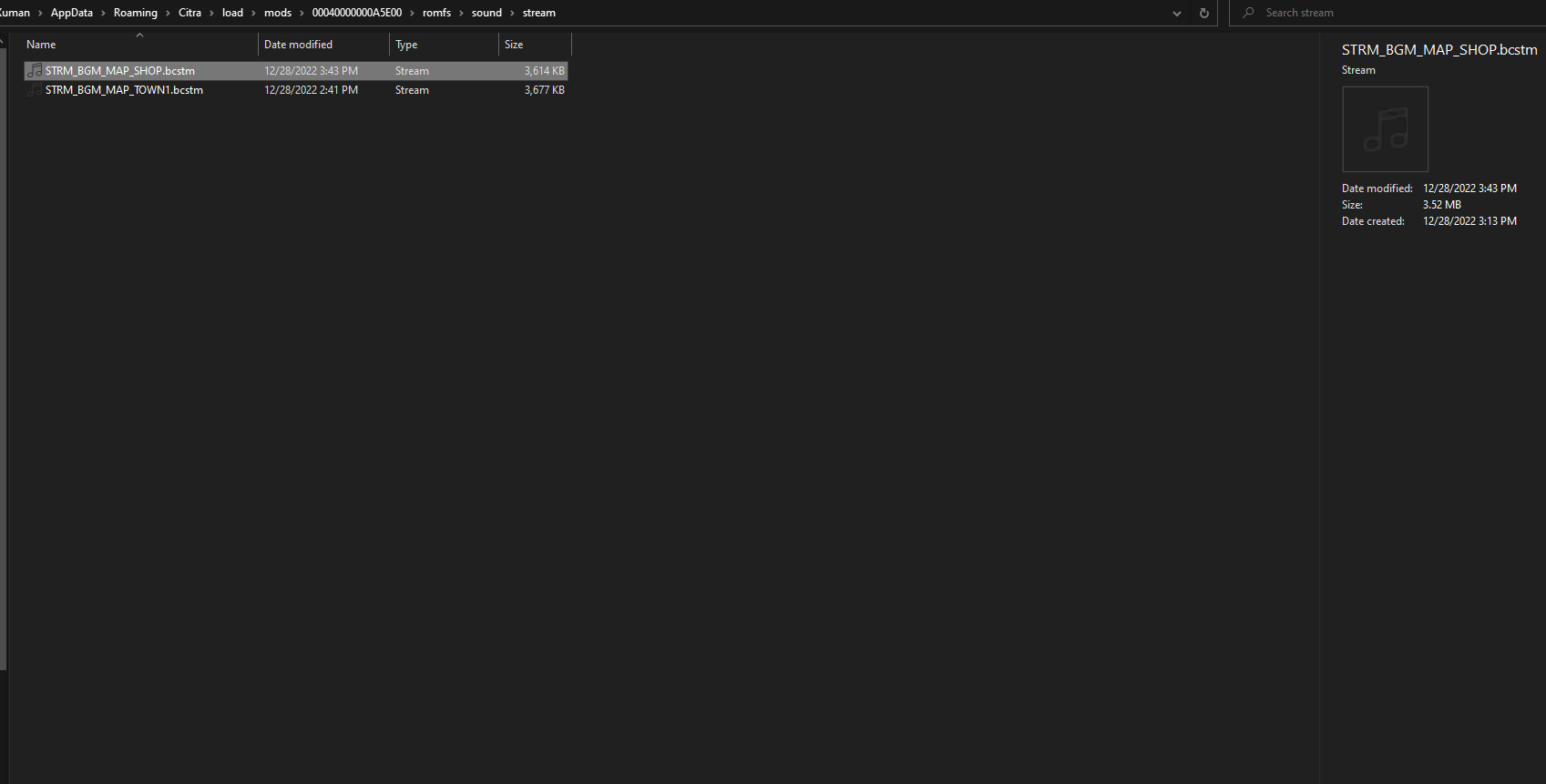Refresh the current folder view

(1203, 13)
